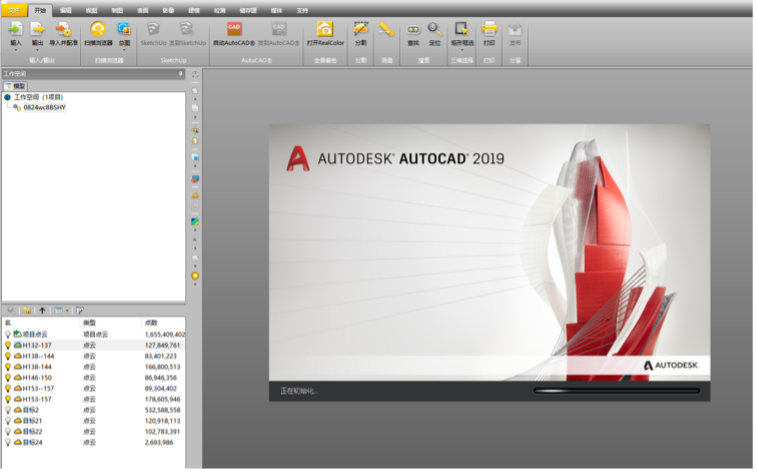
Task: Select the yellow ruler measure tool
Action: tap(386, 29)
